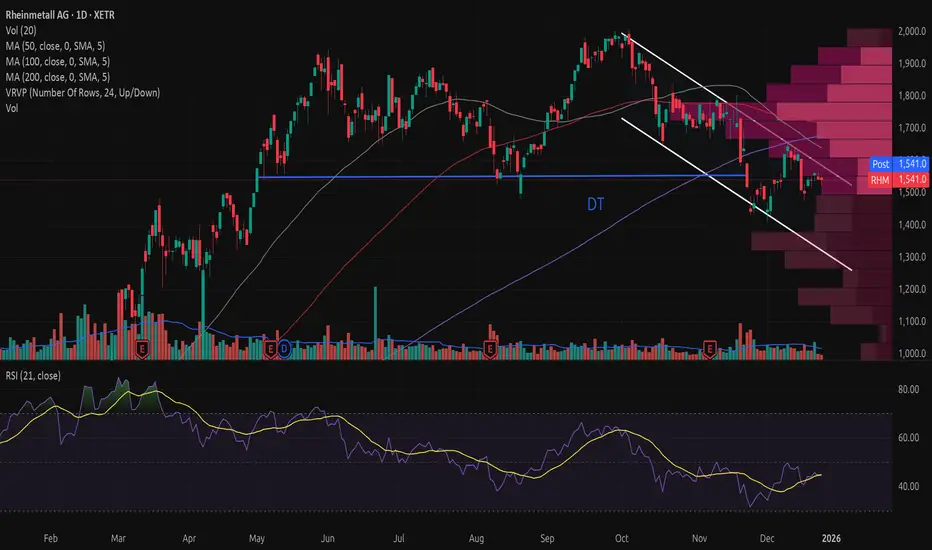This screenshot has height=550, width=932.
Task: Select the VRVP indicator legend
Action: pyautogui.click(x=83, y=92)
